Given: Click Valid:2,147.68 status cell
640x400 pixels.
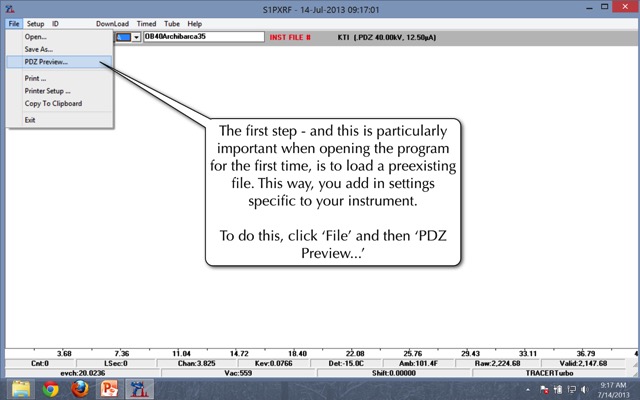Looking at the screenshot, I should tap(583, 363).
